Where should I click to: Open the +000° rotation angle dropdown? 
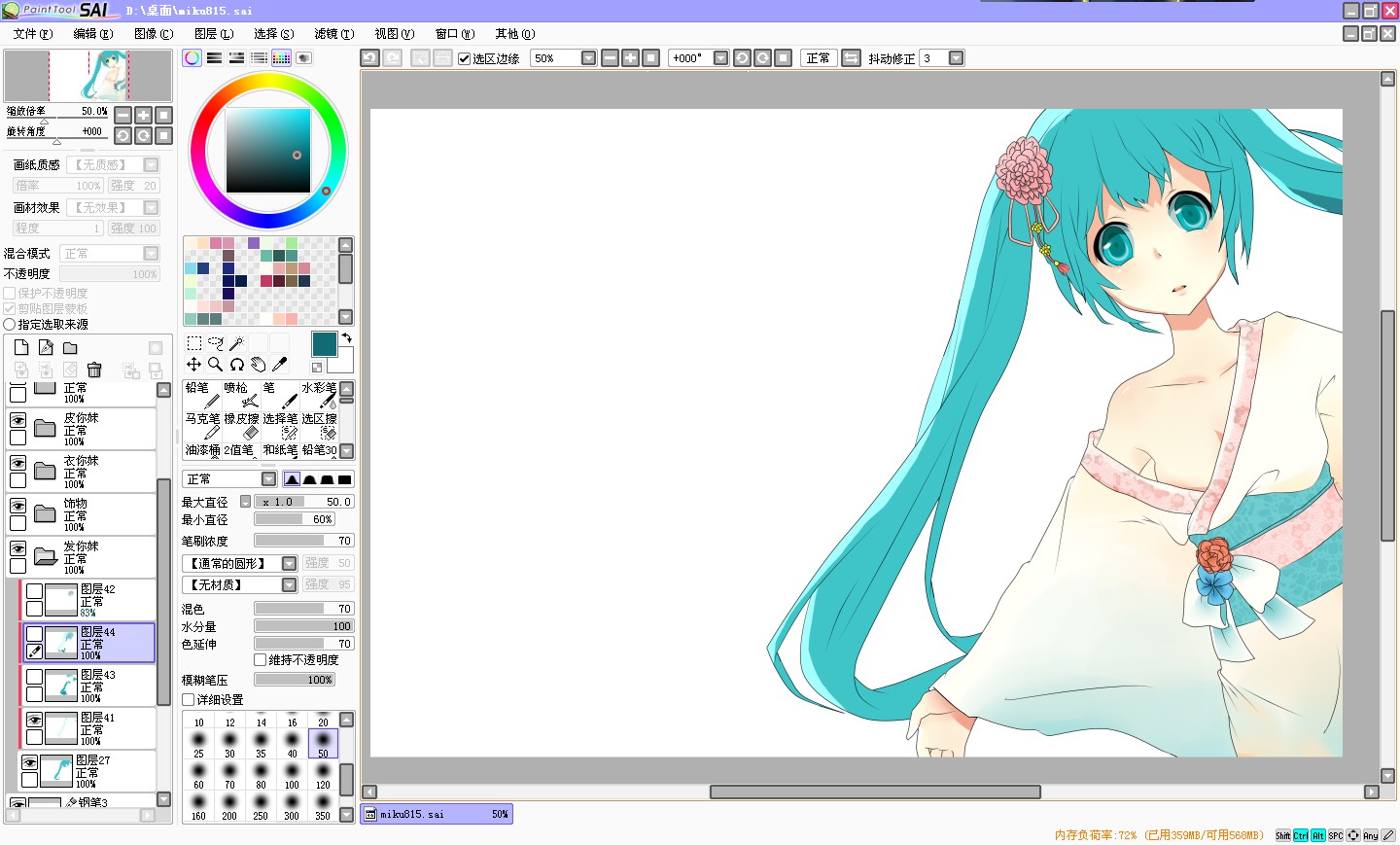tap(720, 58)
